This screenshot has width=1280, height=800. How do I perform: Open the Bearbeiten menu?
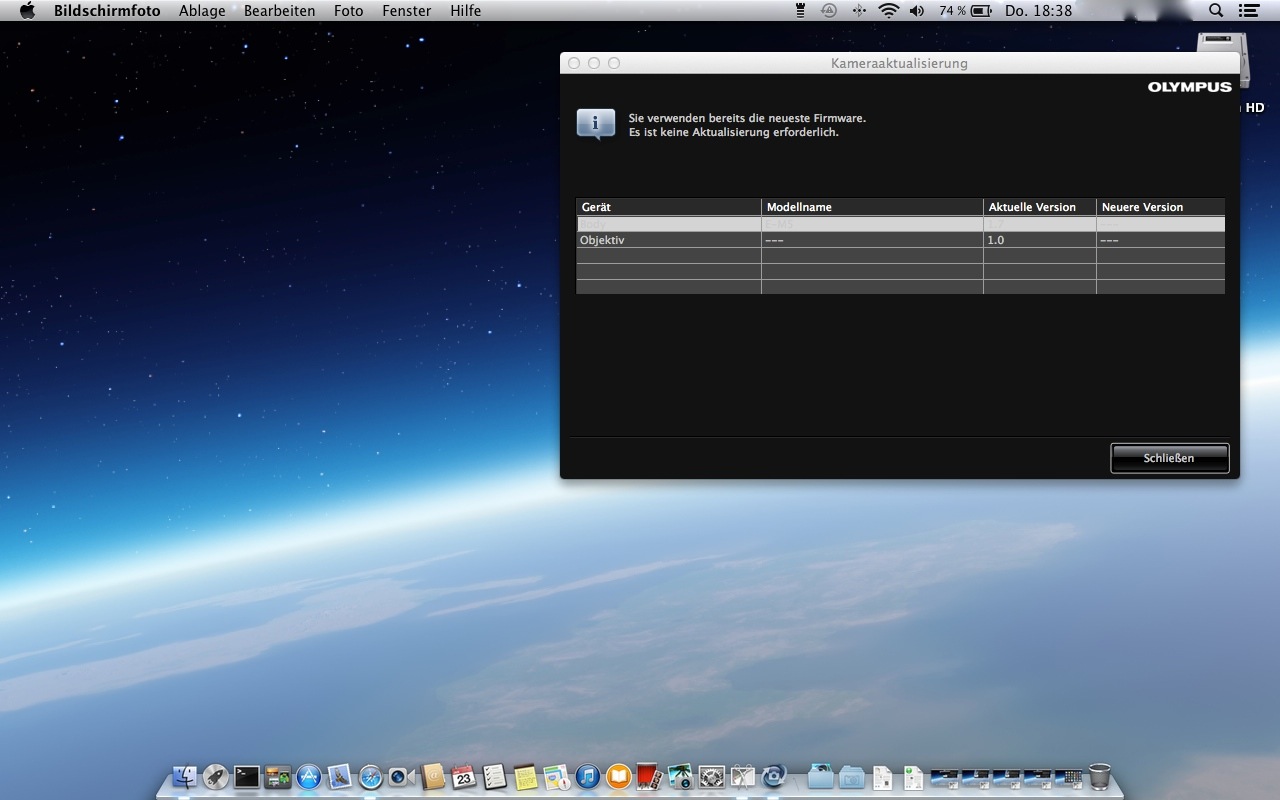point(279,11)
